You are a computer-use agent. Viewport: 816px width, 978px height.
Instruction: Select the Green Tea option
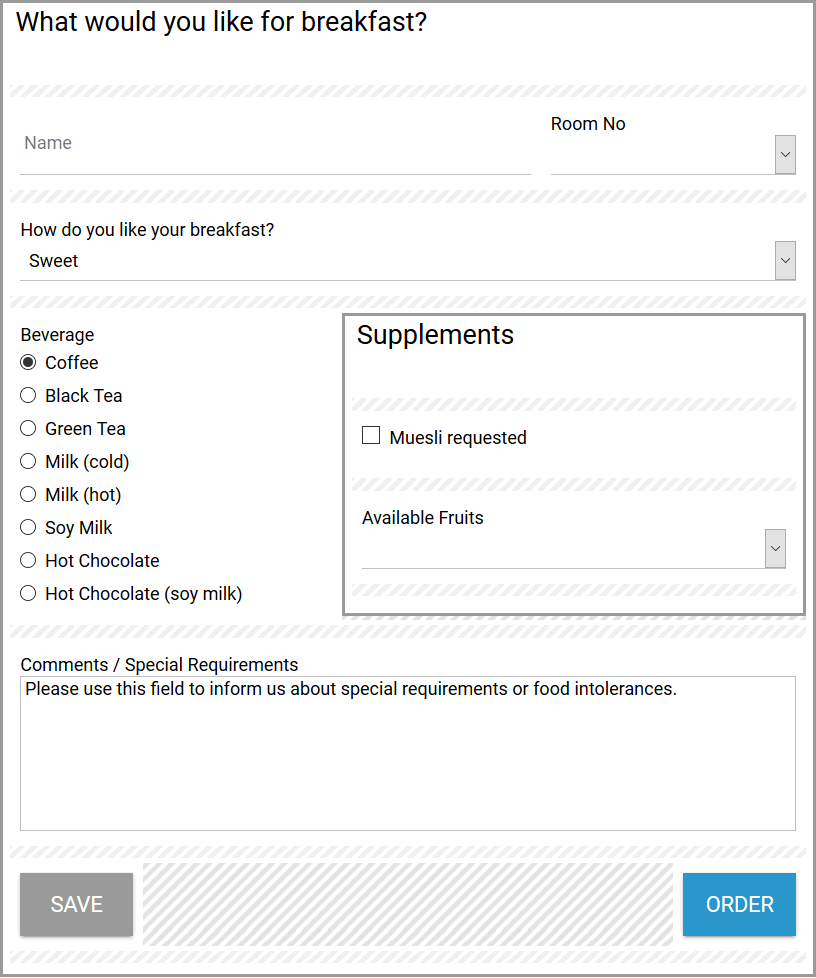point(28,428)
